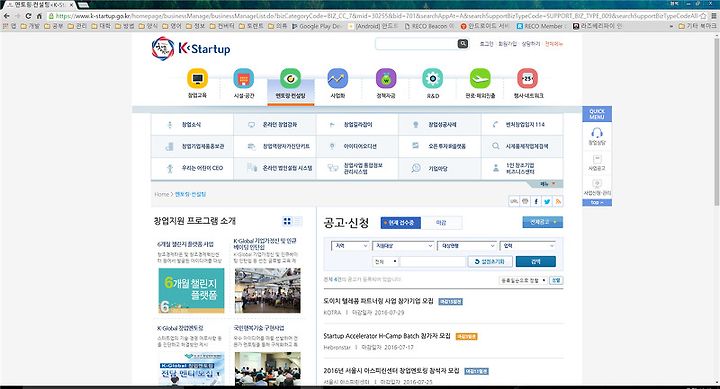The height and width of the screenshot is (389, 720).
Task: Open 기업마당 submenu item
Action: 439,168
